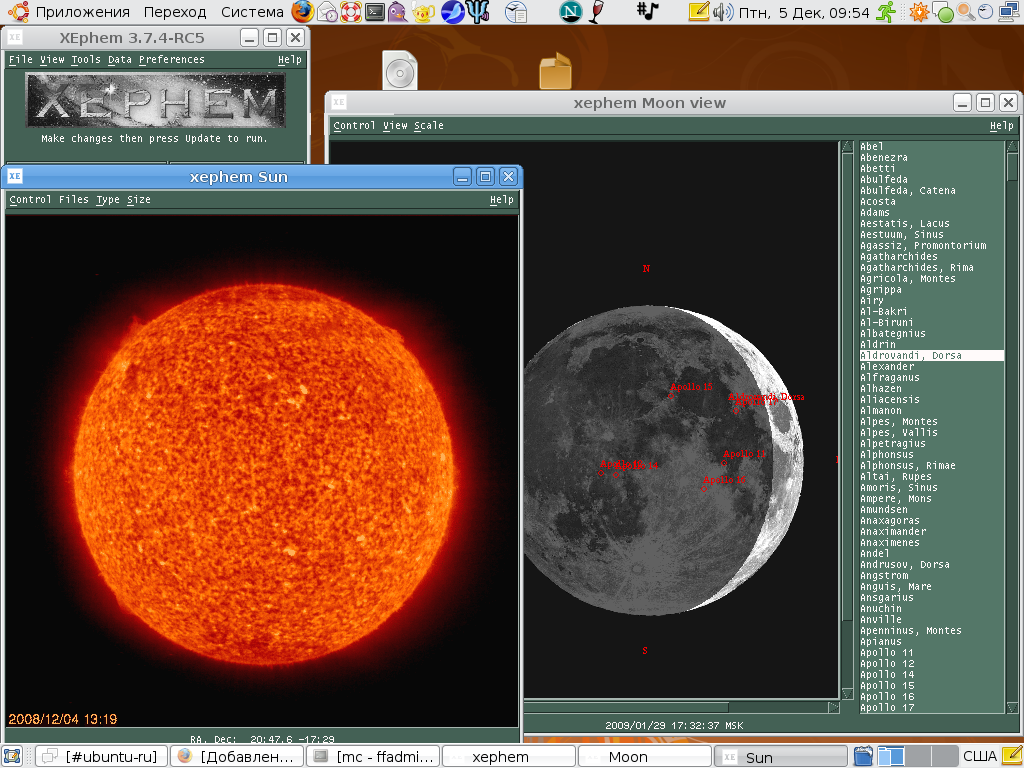Open the Preferences menu in XEphem
The image size is (1024, 768).
[x=172, y=60]
